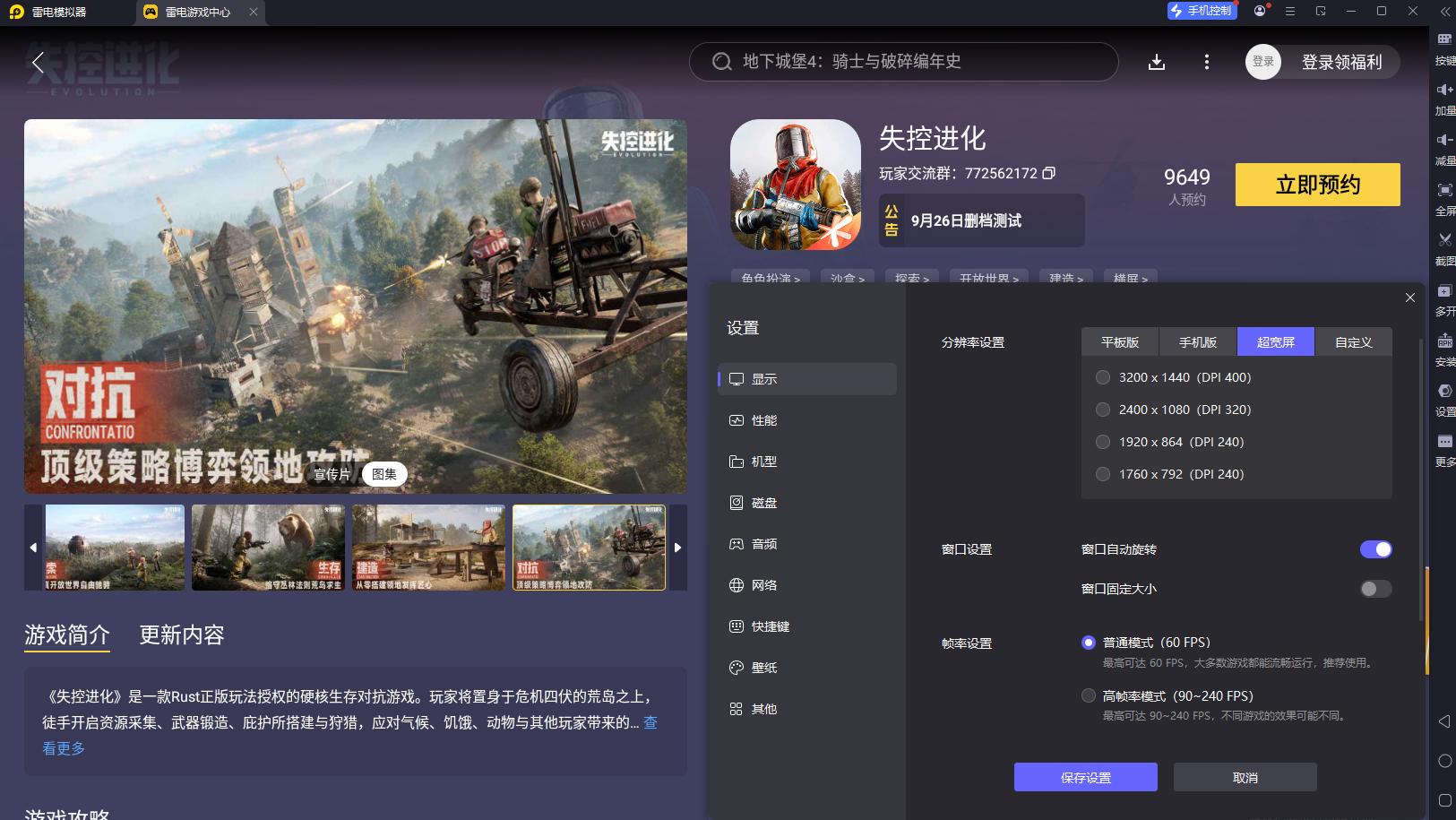Click the 失控进化 game app icon
The width and height of the screenshot is (1456, 820).
pos(796,185)
